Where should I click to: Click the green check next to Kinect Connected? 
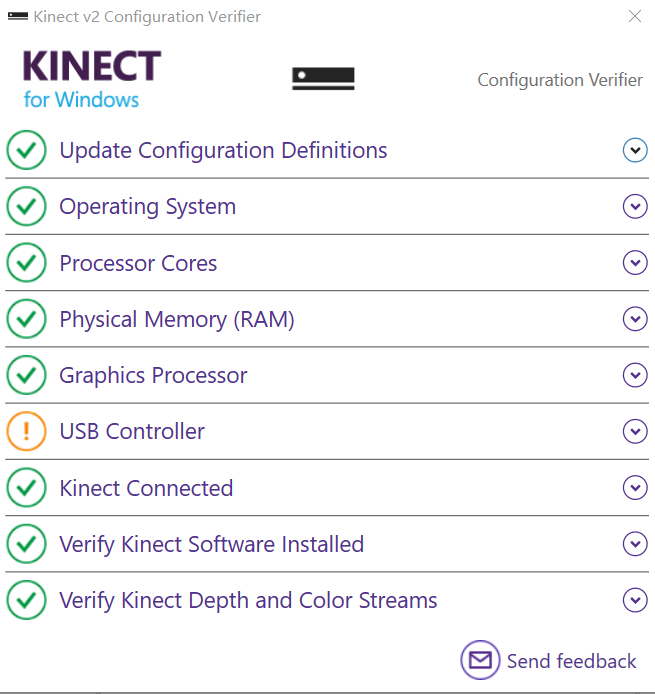point(26,488)
